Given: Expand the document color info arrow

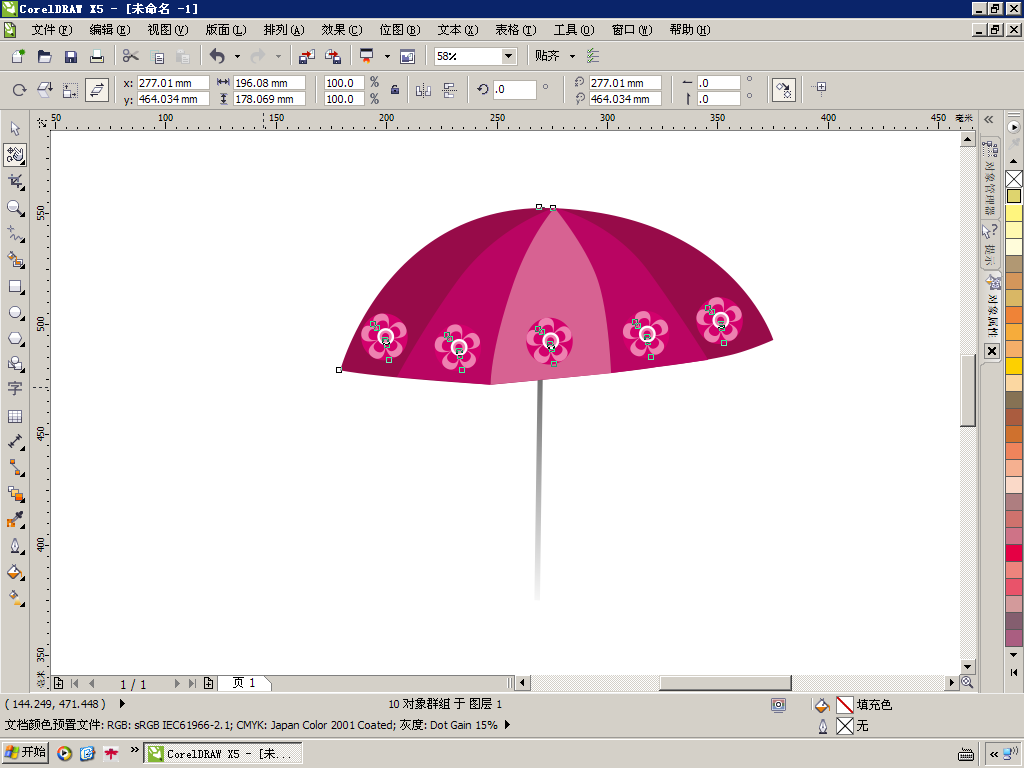Looking at the screenshot, I should coord(507,725).
